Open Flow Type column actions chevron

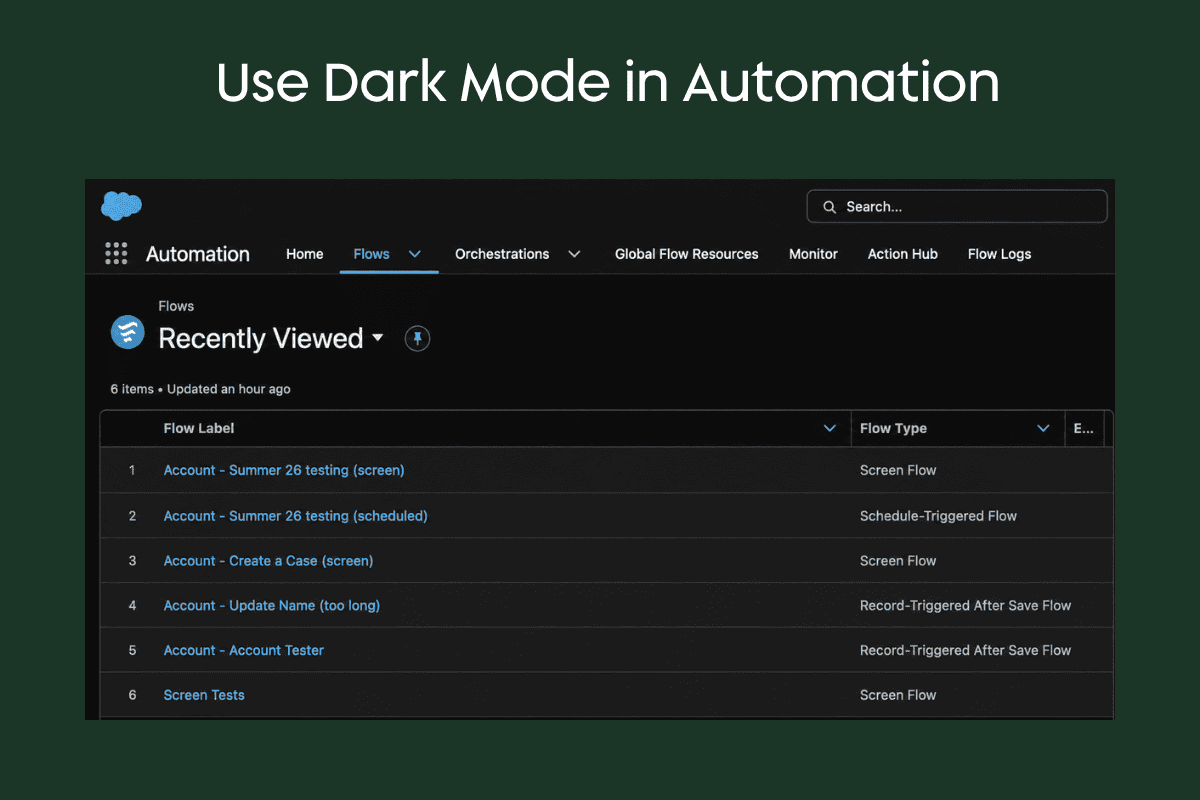[x=1043, y=428]
